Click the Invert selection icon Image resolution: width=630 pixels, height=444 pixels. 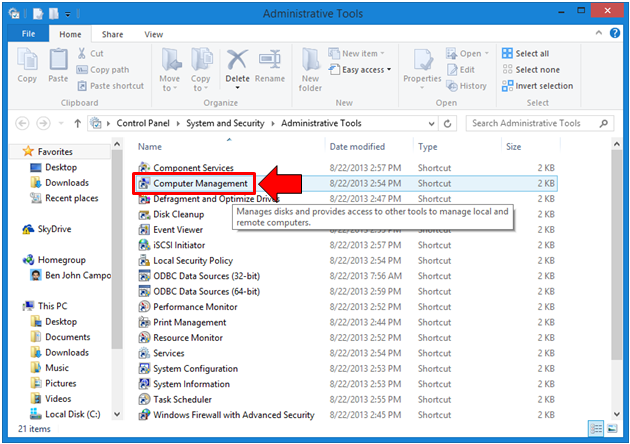[x=507, y=86]
